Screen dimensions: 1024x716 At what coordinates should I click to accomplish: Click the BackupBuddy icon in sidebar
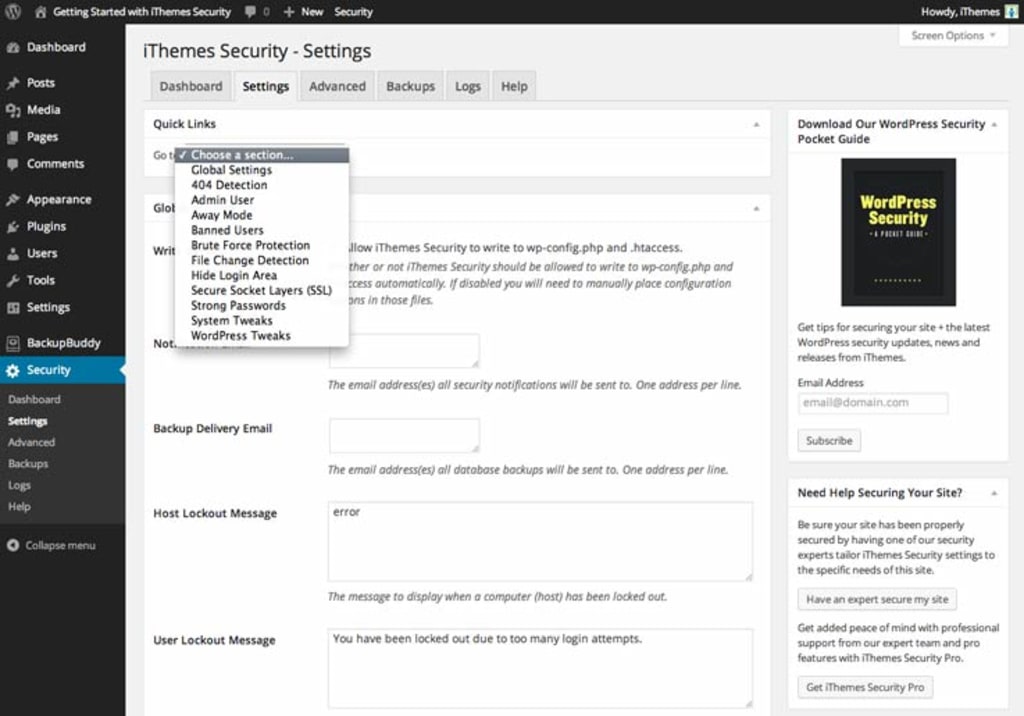[12, 343]
